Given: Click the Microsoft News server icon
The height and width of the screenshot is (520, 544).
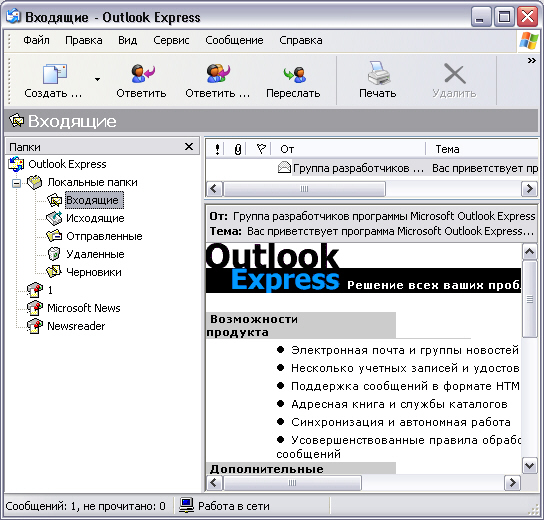Looking at the screenshot, I should 35,308.
